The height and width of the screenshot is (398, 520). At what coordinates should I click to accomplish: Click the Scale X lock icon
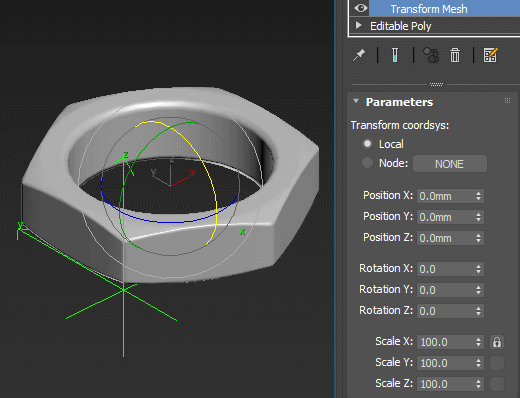497,342
